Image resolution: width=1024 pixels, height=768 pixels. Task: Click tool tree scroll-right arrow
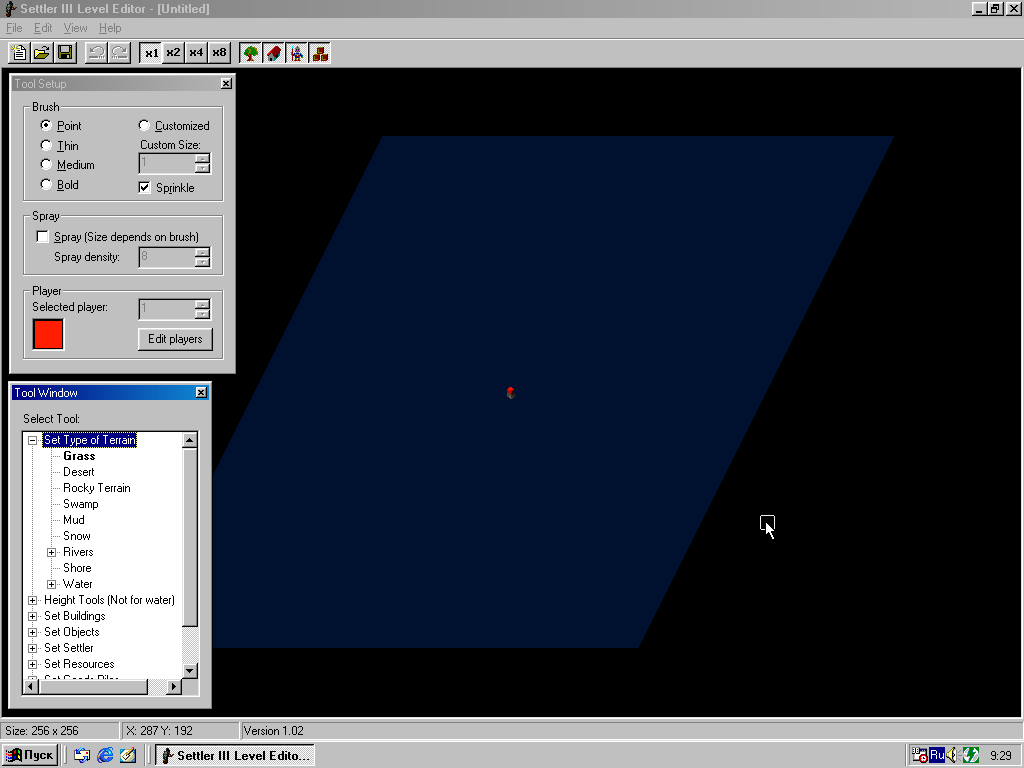[173, 686]
